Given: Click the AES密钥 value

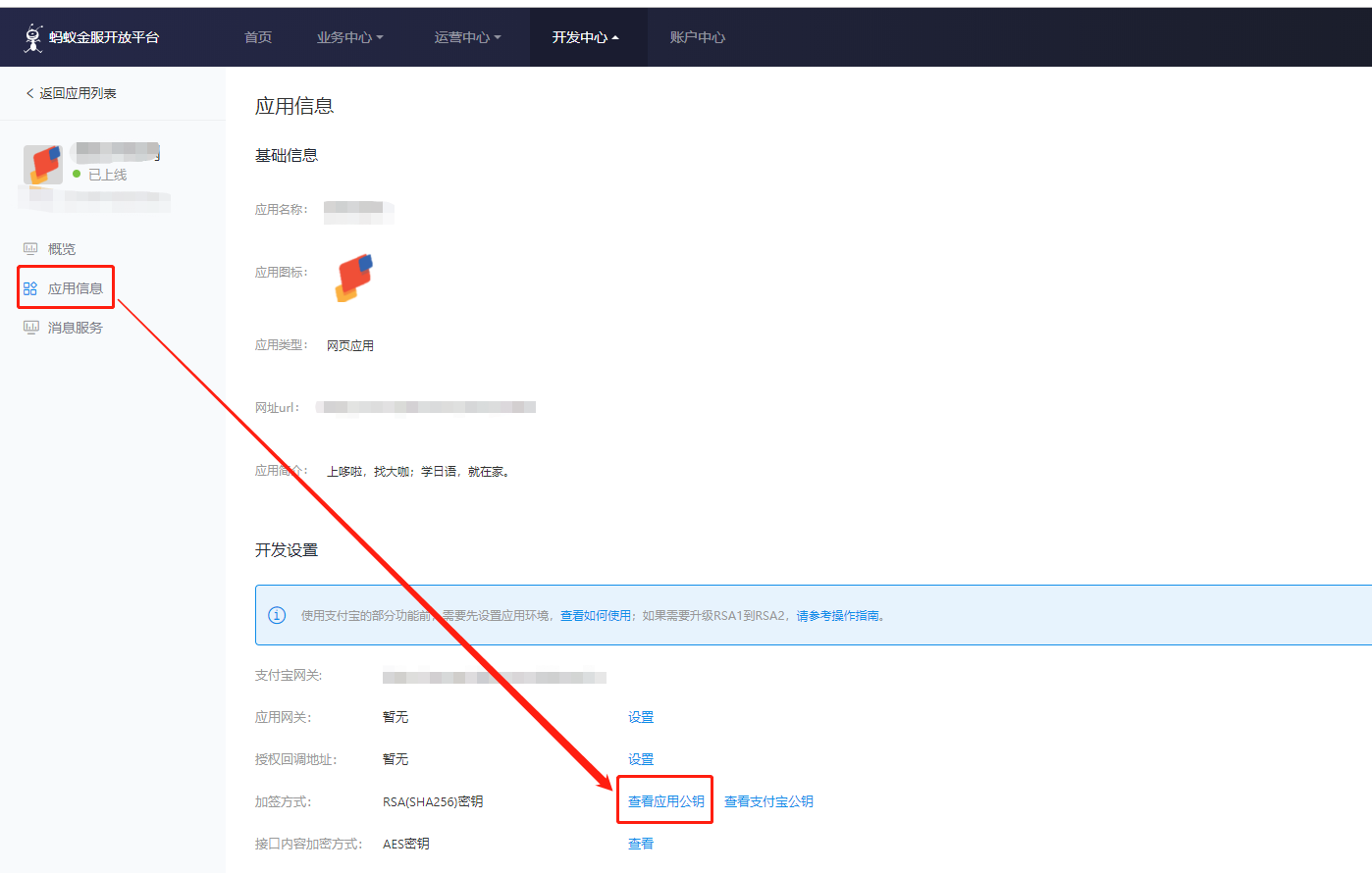Looking at the screenshot, I should 406,844.
